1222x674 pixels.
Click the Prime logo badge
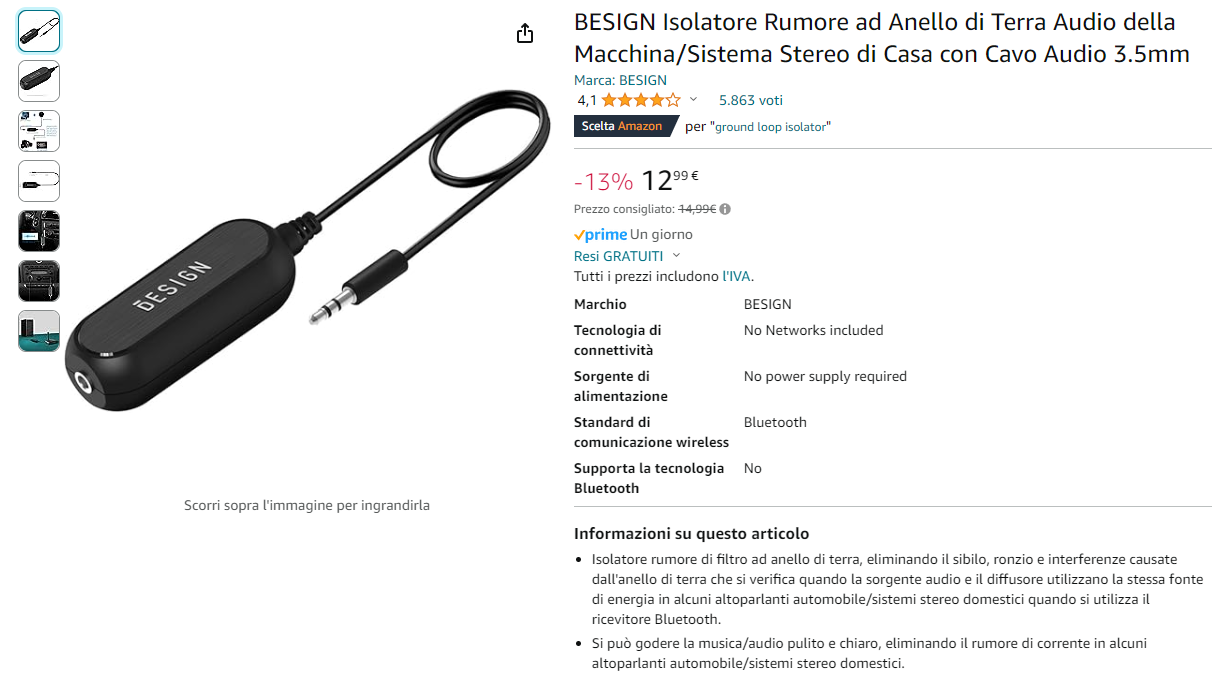coord(600,234)
